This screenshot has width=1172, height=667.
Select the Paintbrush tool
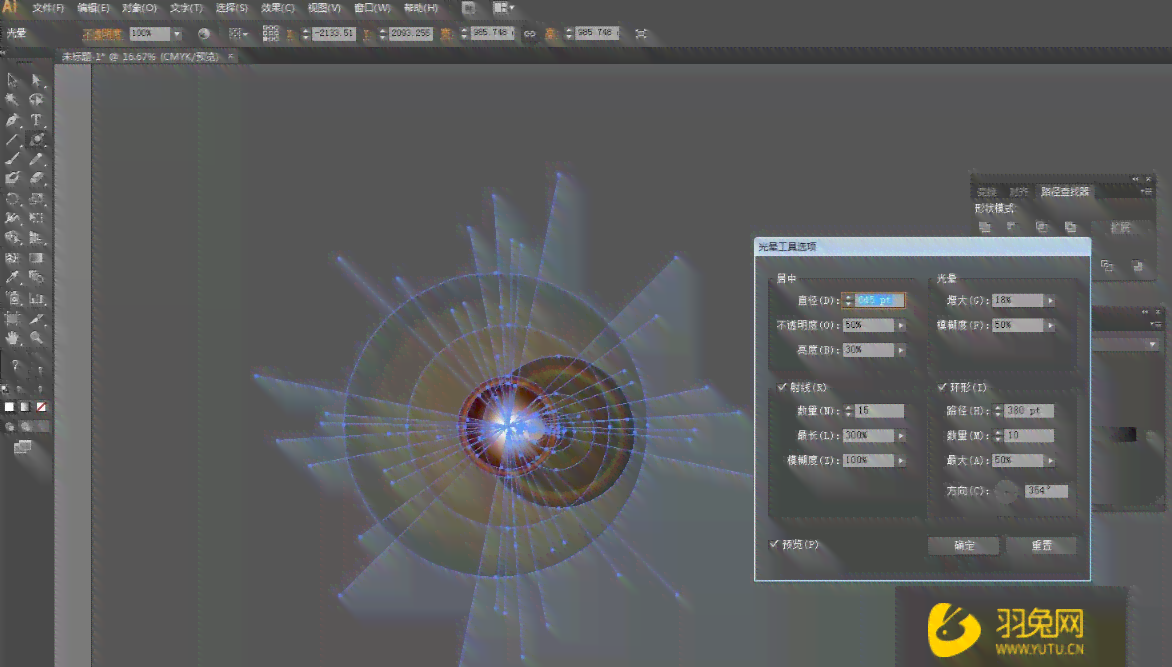[x=13, y=159]
